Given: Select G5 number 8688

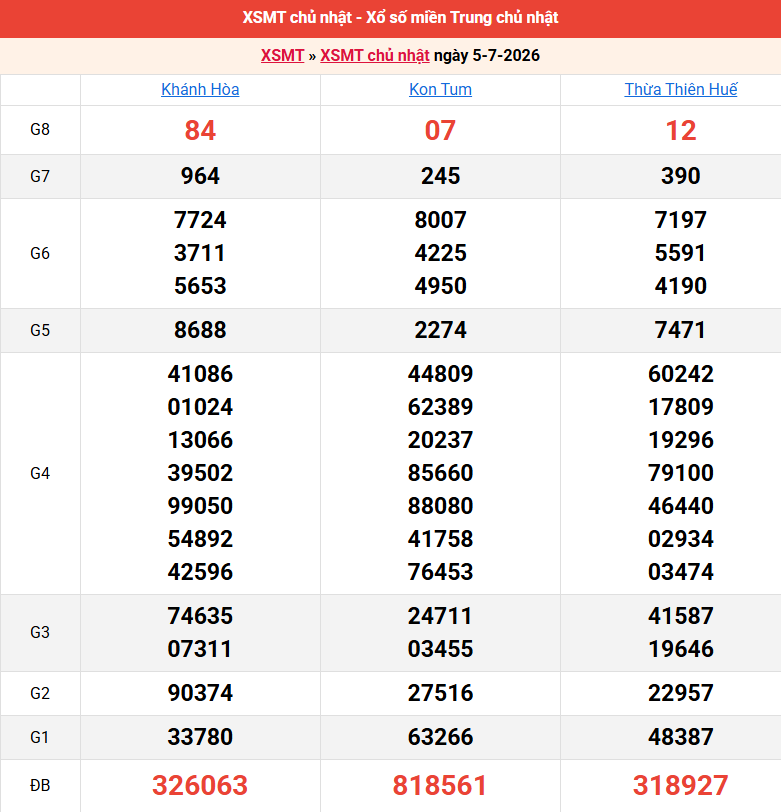Looking at the screenshot, I should 200,330.
